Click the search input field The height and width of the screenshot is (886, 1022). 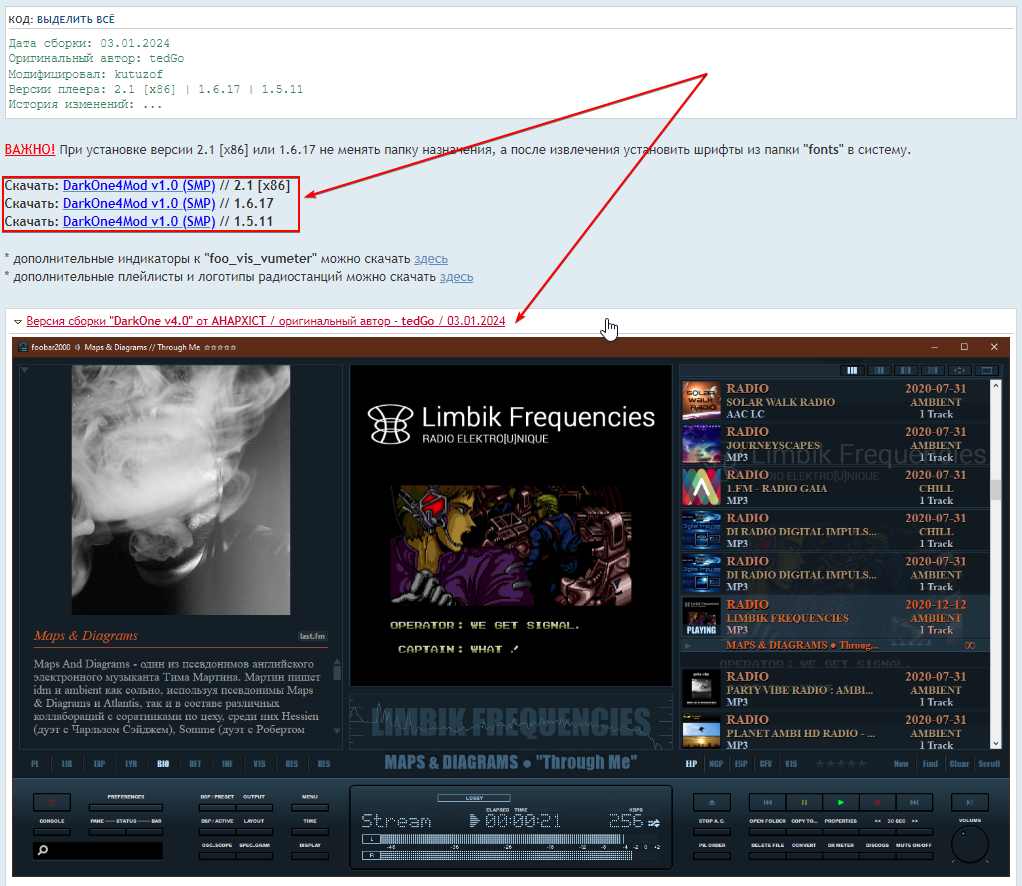pyautogui.click(x=98, y=850)
